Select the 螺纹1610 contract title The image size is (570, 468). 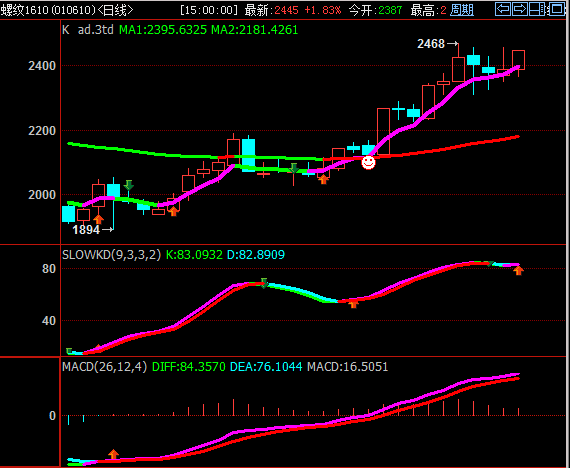[48, 10]
